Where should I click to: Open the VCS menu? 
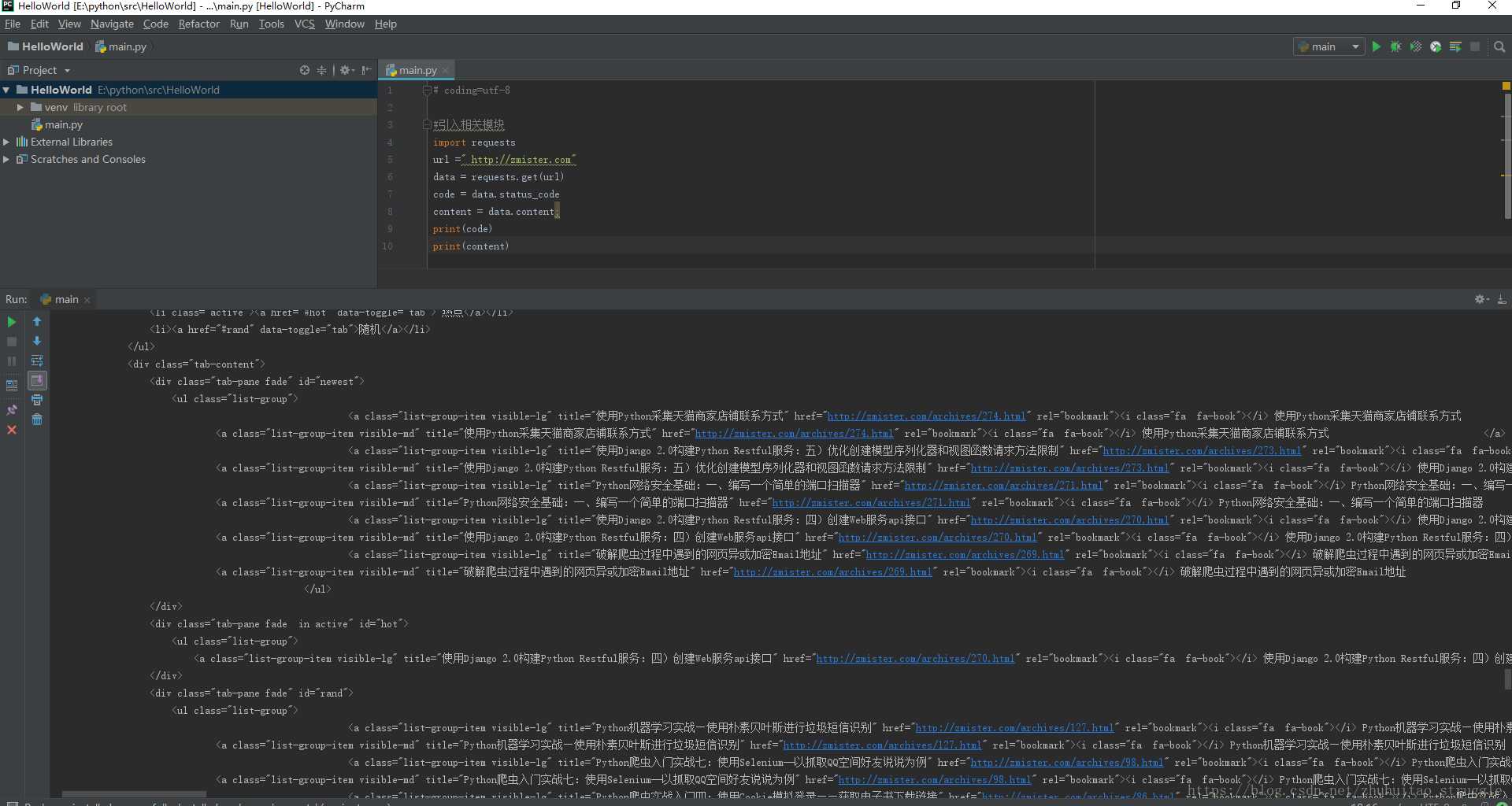point(305,24)
